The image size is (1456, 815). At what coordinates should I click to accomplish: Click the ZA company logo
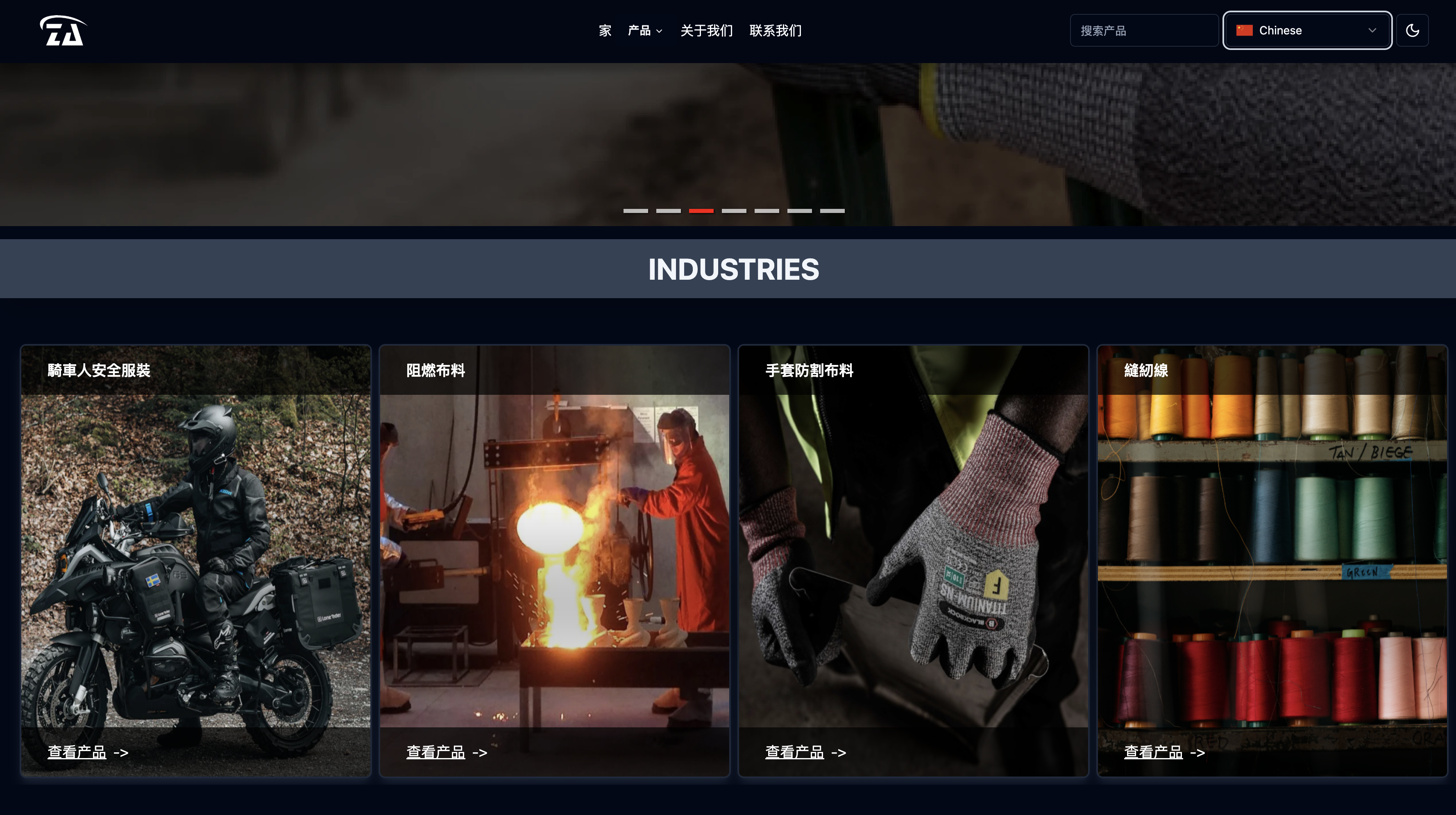(x=62, y=31)
